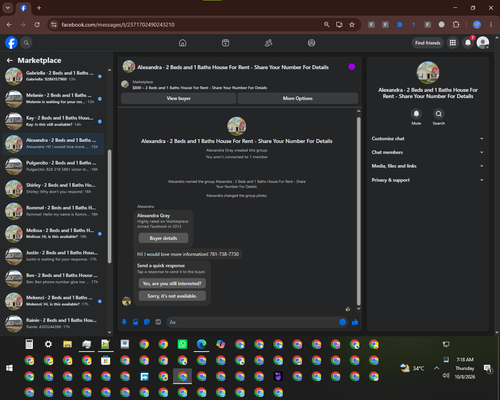Open the Rommel conversation
This screenshot has width=500, height=400.
pyautogui.click(x=53, y=211)
